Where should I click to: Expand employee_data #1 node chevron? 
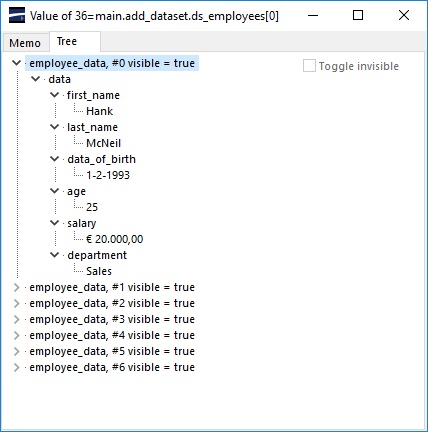16,287
